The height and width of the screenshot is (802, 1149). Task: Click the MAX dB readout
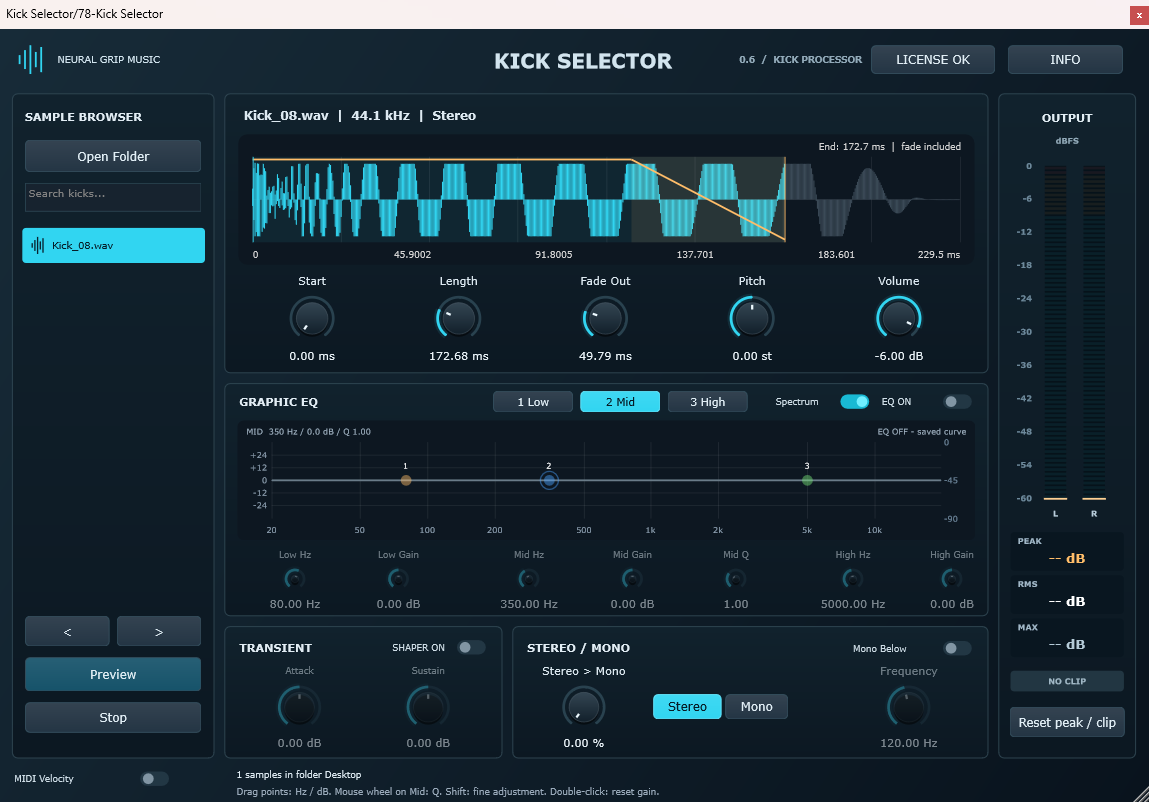click(1067, 638)
